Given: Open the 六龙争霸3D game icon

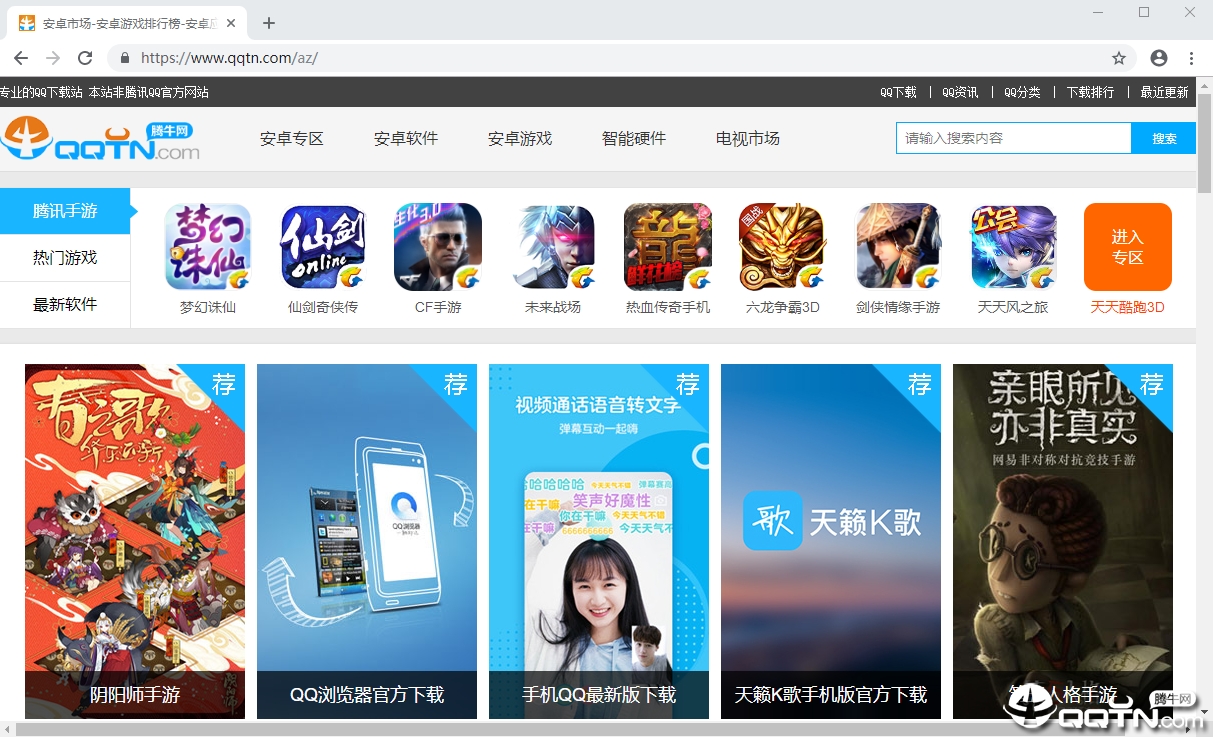Looking at the screenshot, I should (783, 247).
